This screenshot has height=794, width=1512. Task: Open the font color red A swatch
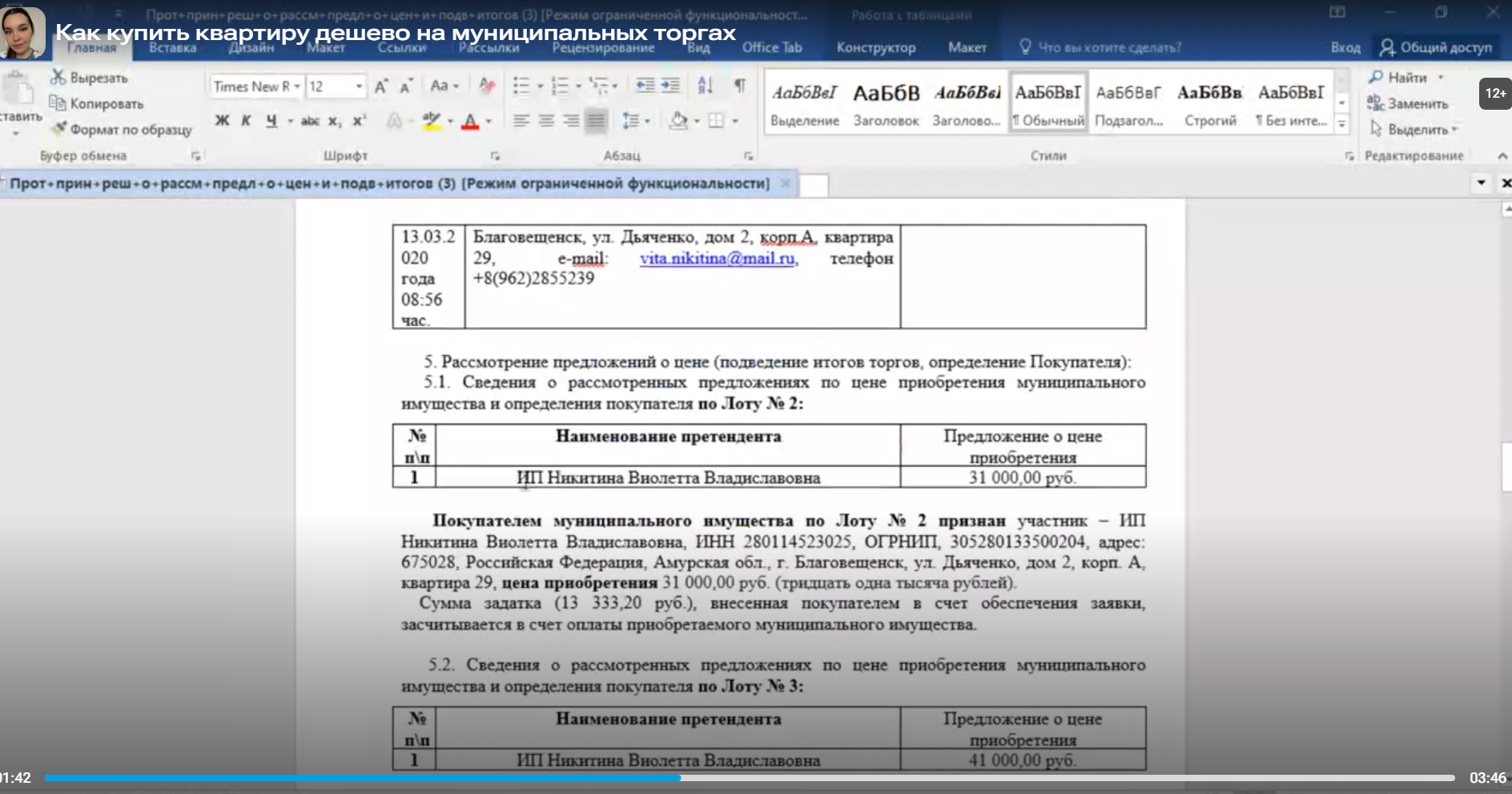[471, 121]
